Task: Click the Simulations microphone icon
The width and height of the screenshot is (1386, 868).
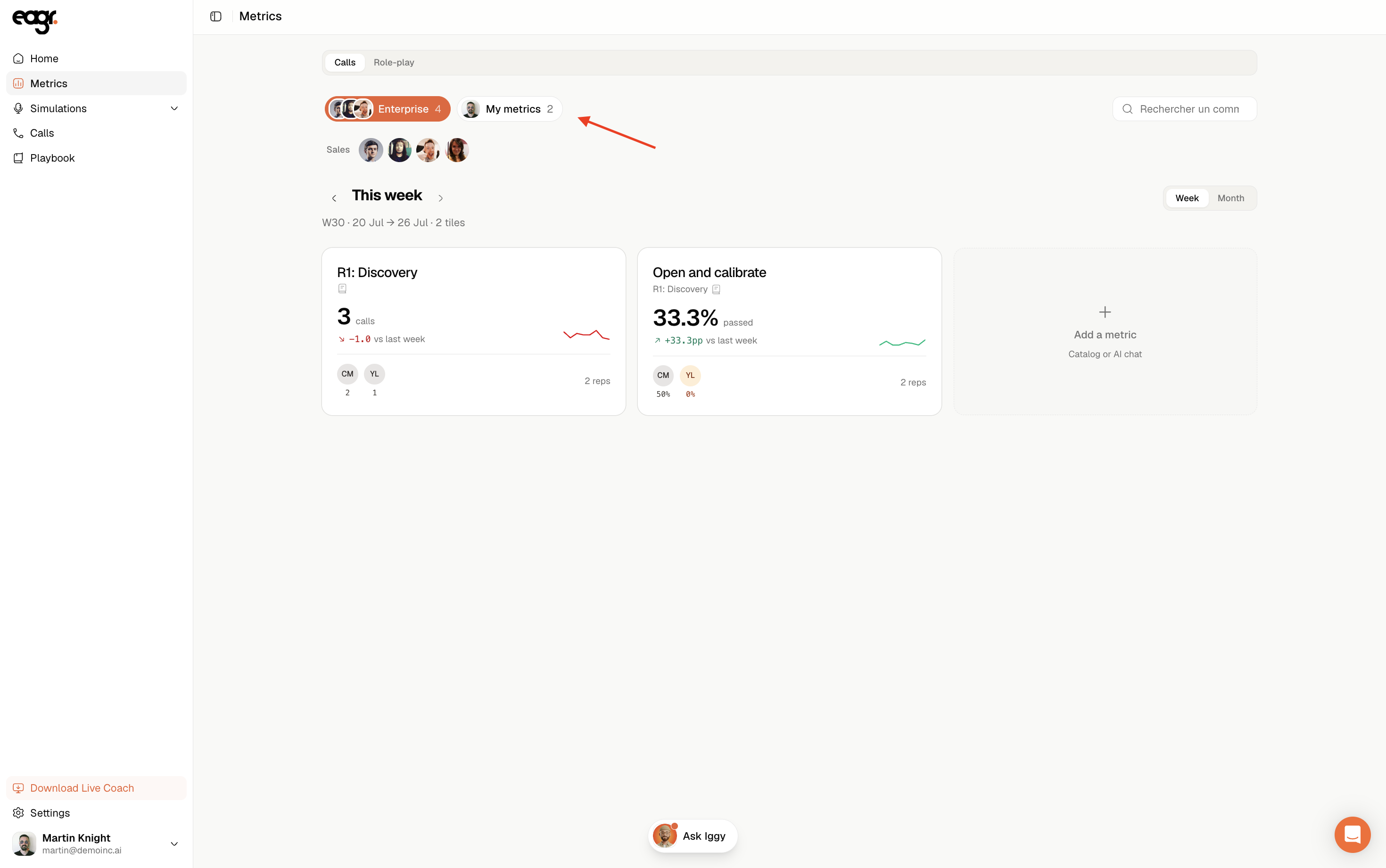Action: (x=18, y=108)
